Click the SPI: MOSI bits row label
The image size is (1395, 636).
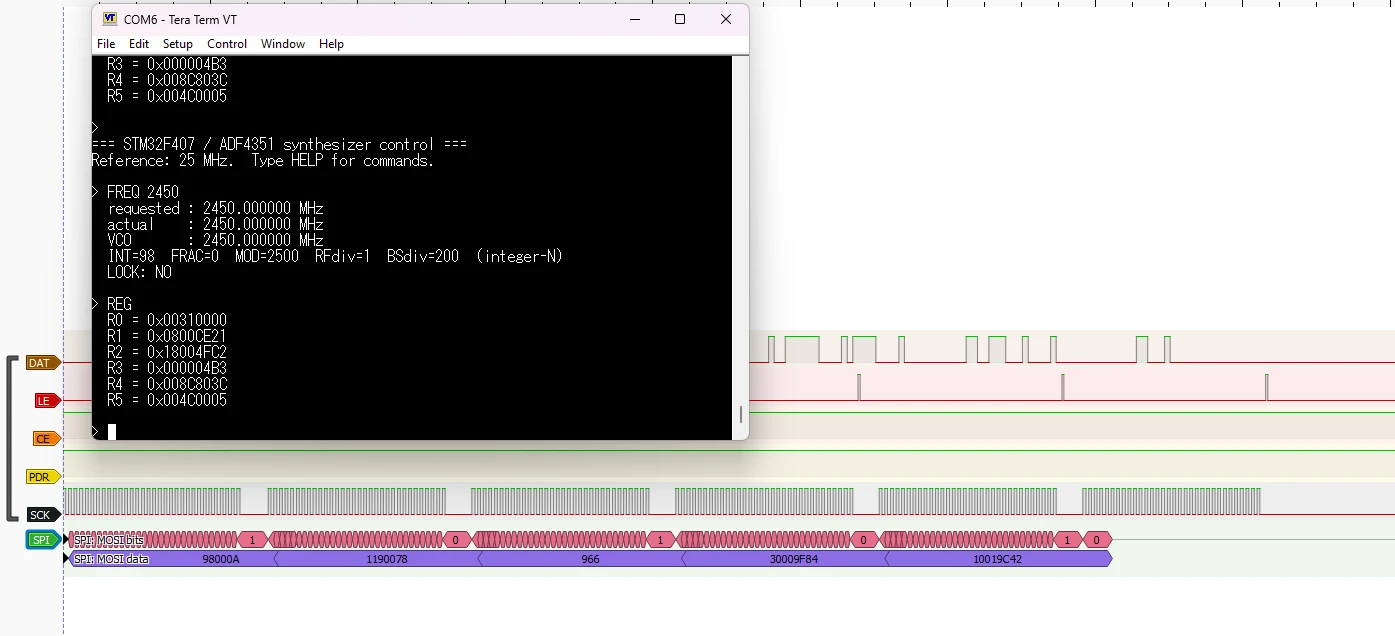click(110, 540)
